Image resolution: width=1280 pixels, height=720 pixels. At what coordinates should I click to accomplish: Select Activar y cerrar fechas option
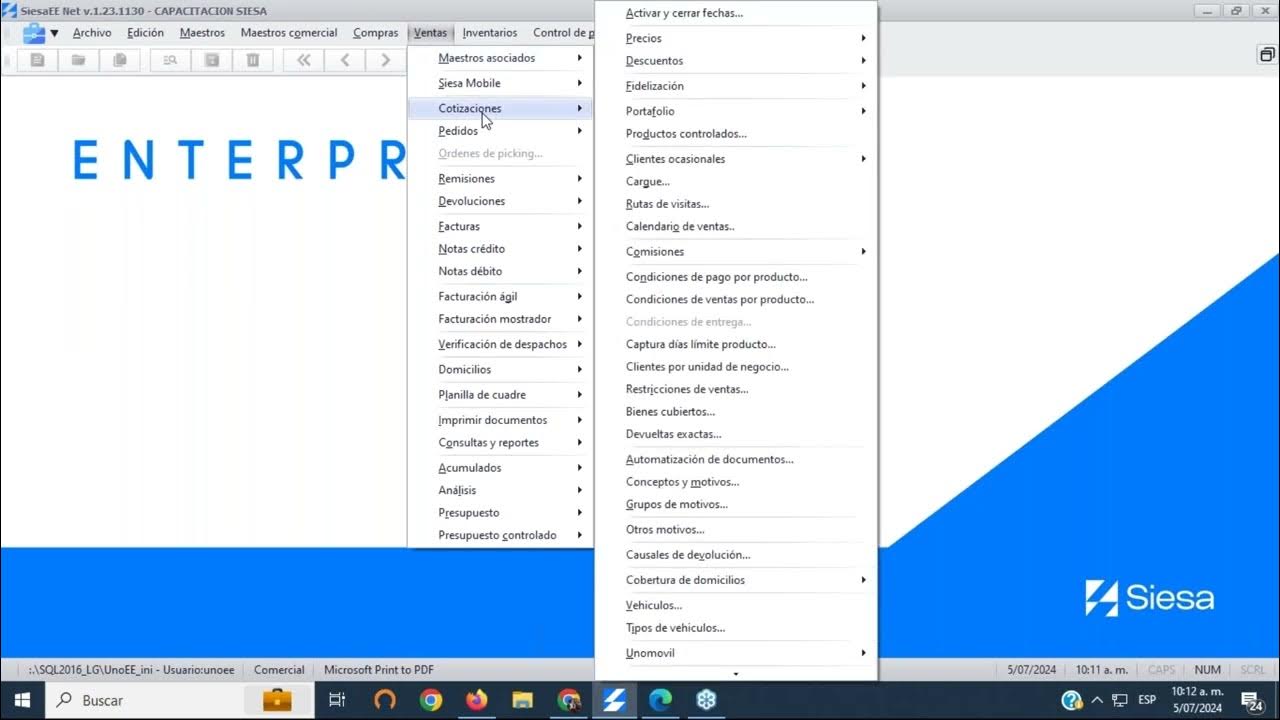[x=684, y=13]
